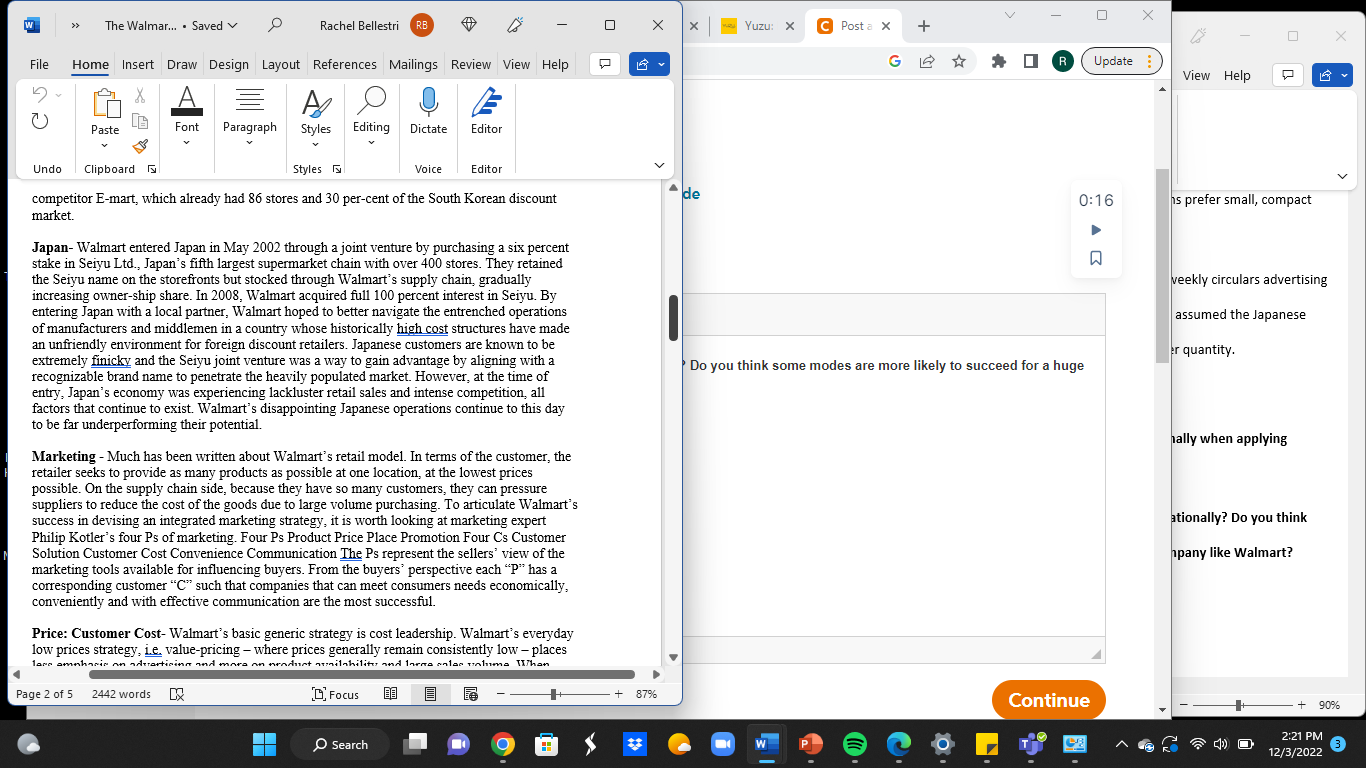
Task: Click the Spotify icon in taskbar
Action: pos(854,744)
